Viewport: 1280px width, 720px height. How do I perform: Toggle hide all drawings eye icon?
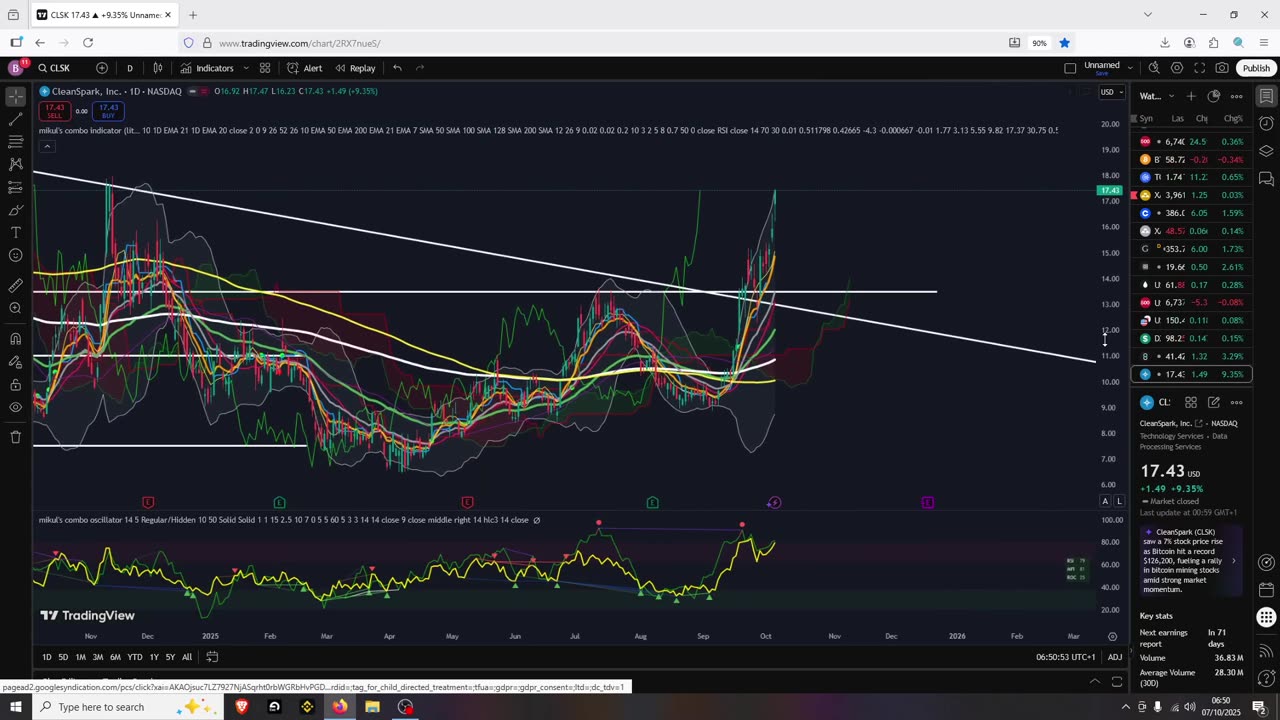tap(16, 408)
